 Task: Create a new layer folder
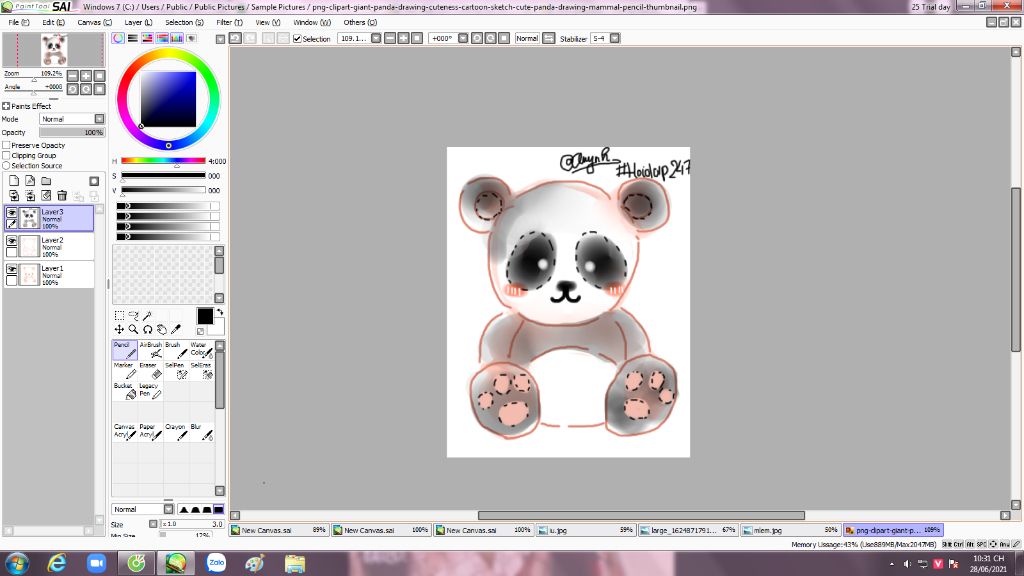46,181
